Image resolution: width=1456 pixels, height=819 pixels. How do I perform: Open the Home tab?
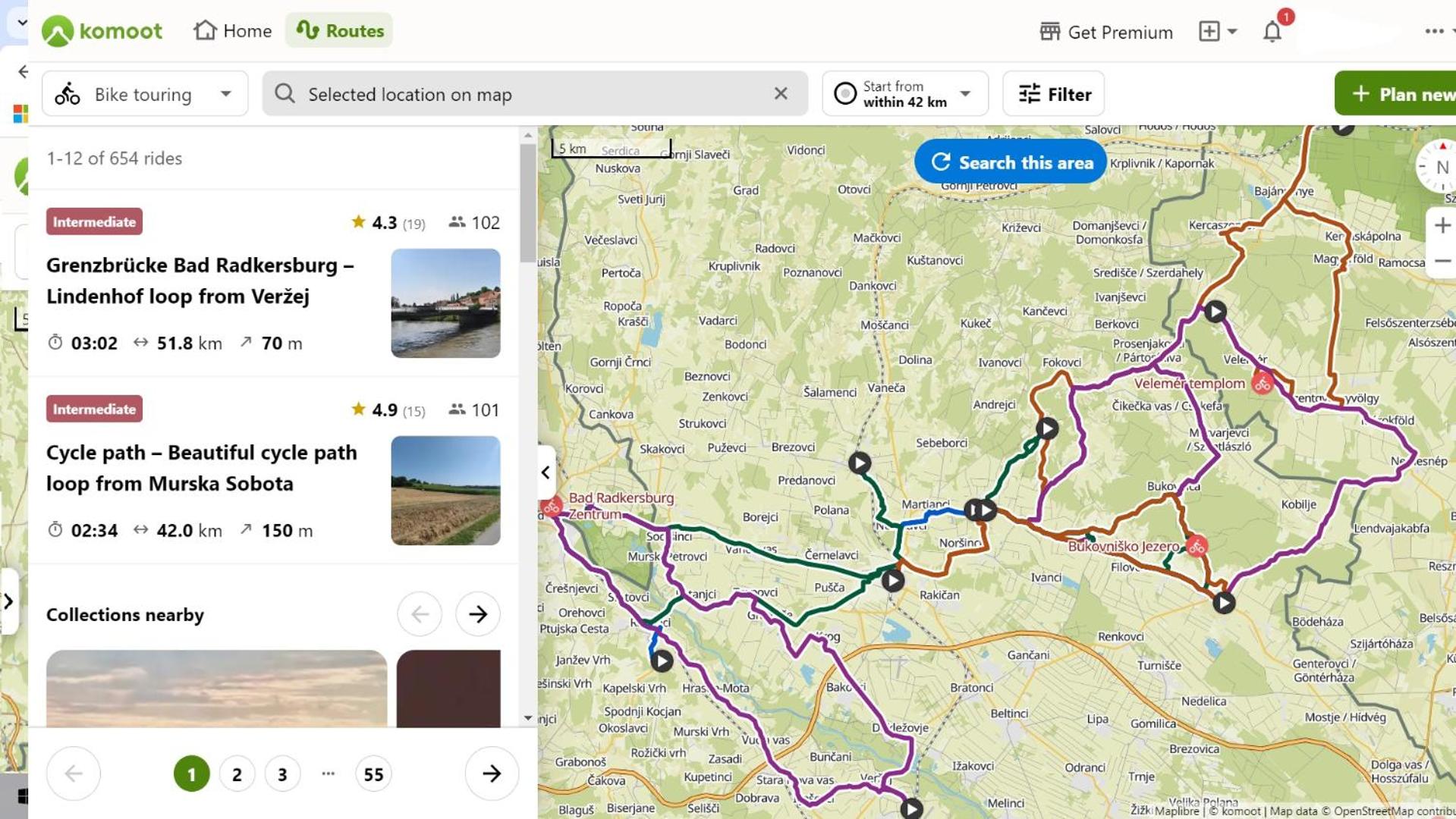coord(233,31)
